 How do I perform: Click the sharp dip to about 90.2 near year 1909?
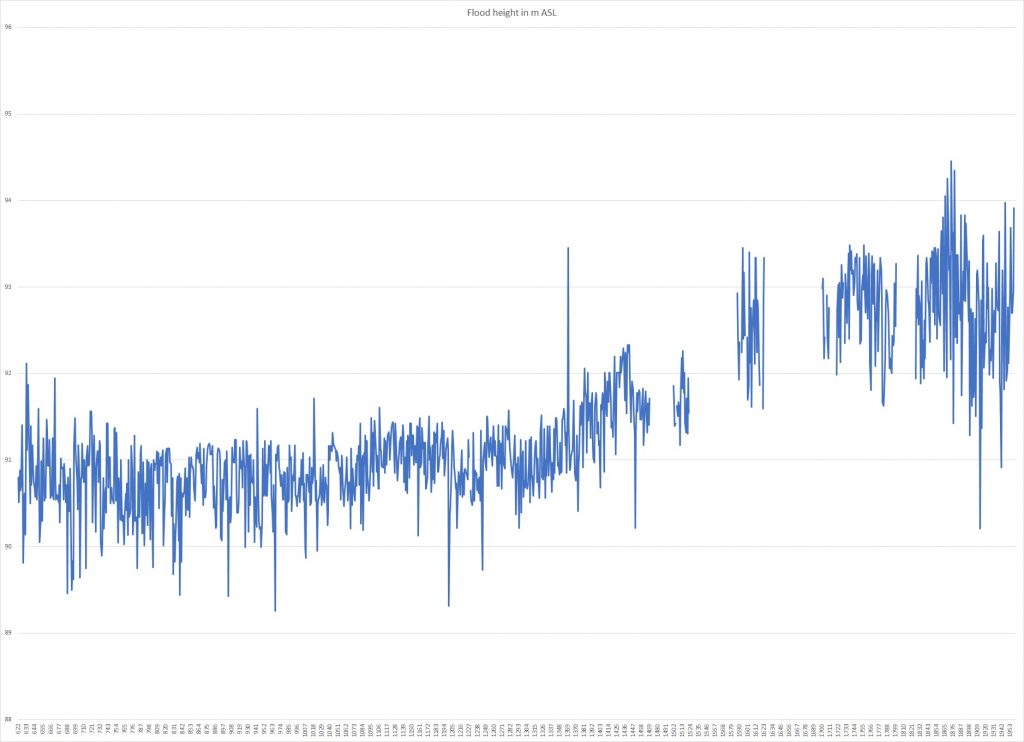click(980, 527)
